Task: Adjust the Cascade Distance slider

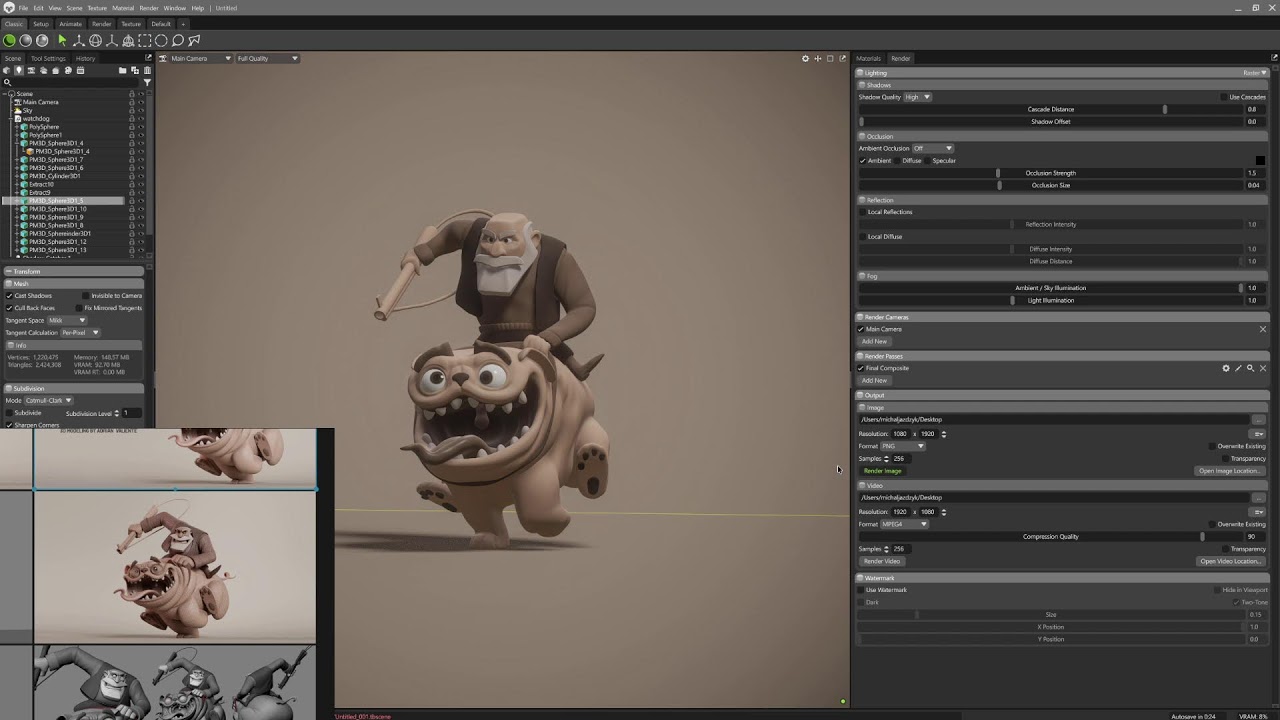Action: (1050, 109)
